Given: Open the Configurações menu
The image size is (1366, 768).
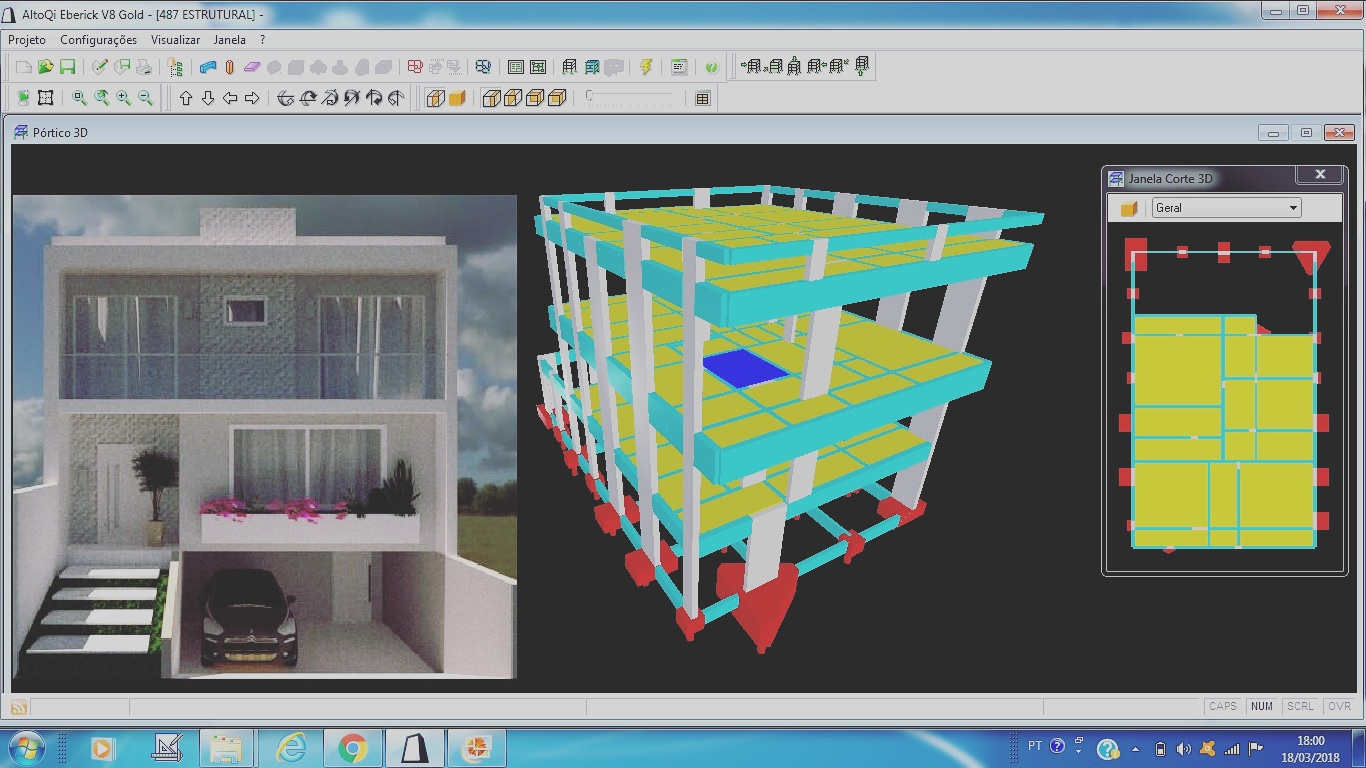Looking at the screenshot, I should [98, 40].
